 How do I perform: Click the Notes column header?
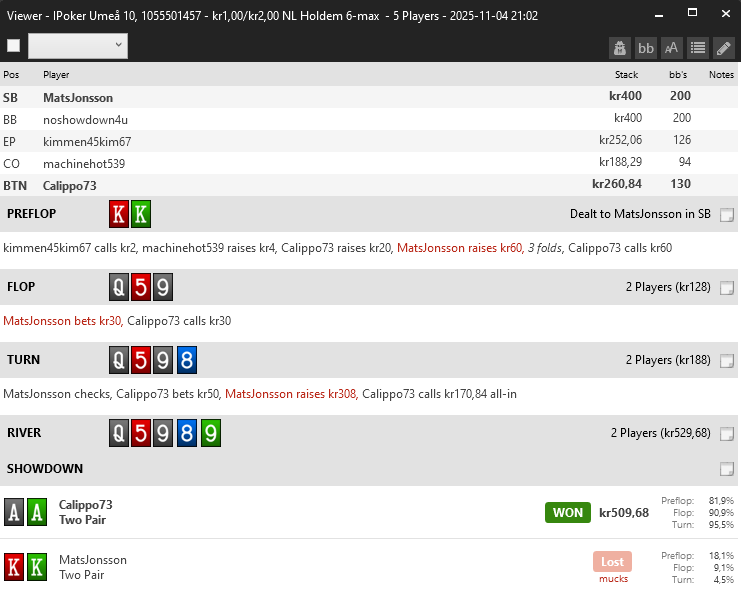(721, 75)
